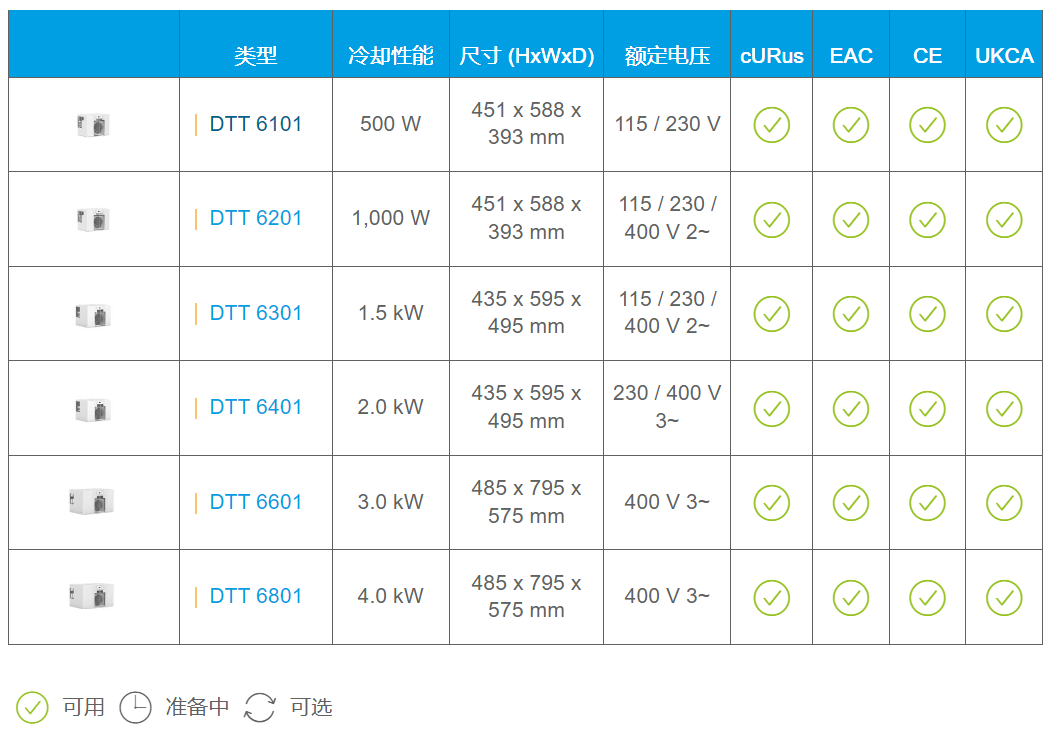
Task: Click the DTT 6101 product thumbnail image
Action: tap(93, 125)
